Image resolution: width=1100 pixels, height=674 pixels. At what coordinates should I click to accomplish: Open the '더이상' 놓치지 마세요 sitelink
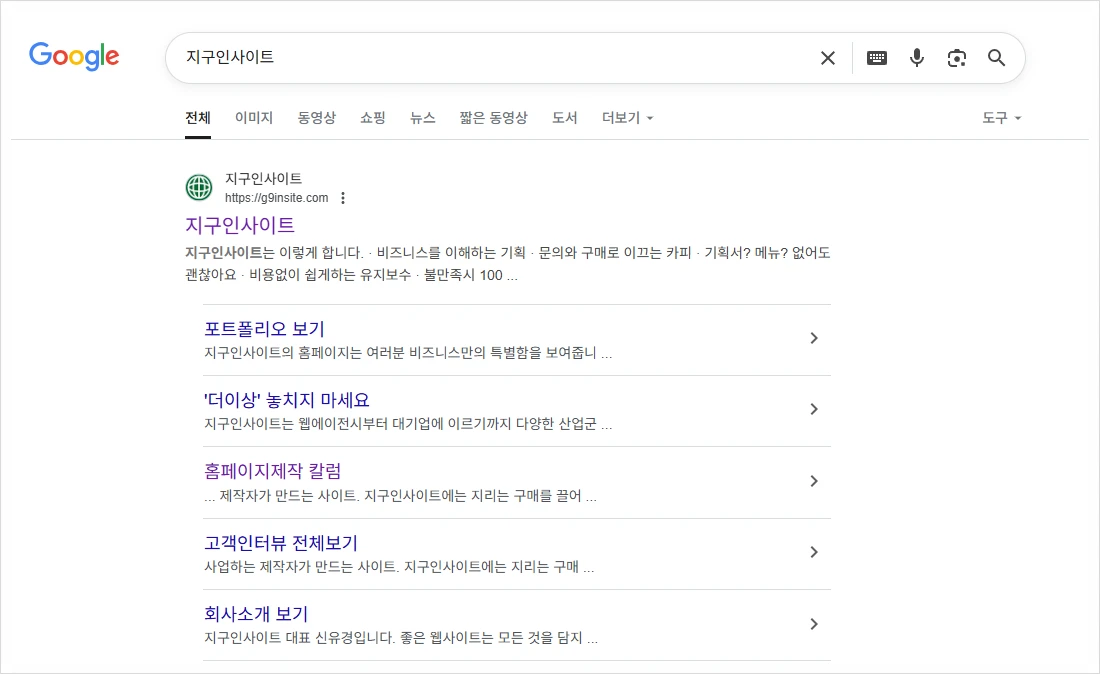(x=286, y=400)
